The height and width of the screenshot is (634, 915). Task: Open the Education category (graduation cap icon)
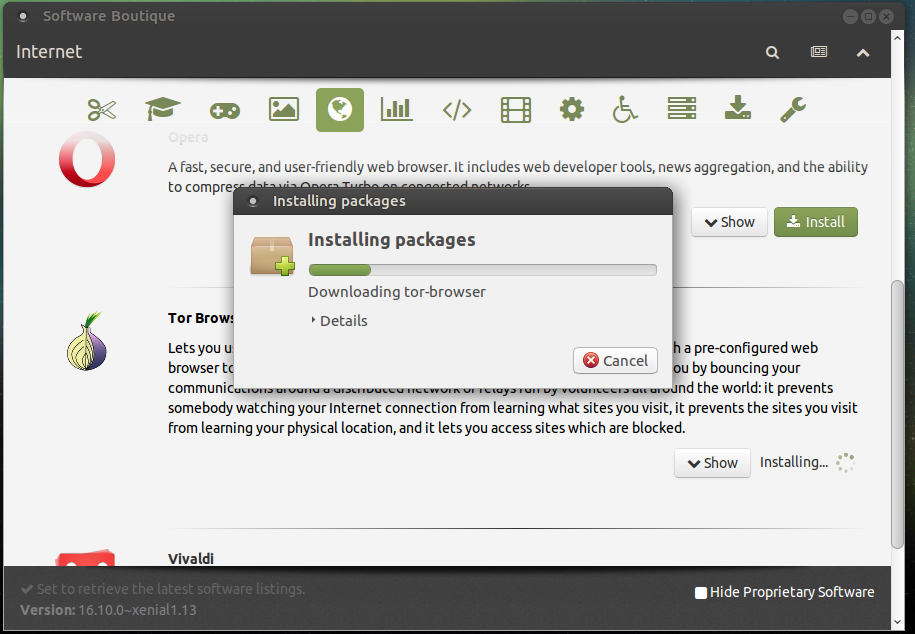tap(163, 109)
